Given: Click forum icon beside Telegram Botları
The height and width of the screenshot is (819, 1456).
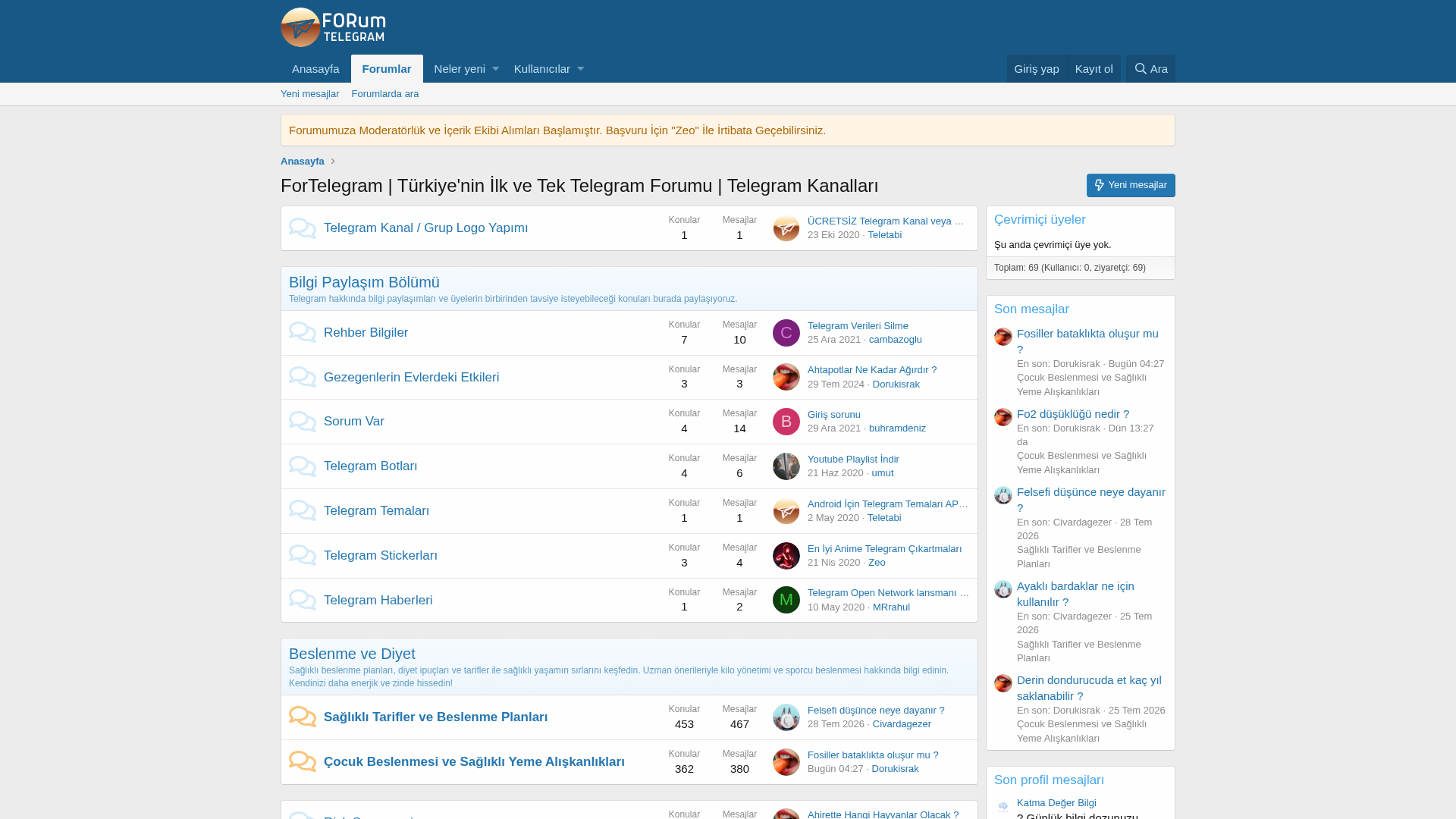Looking at the screenshot, I should [303, 466].
